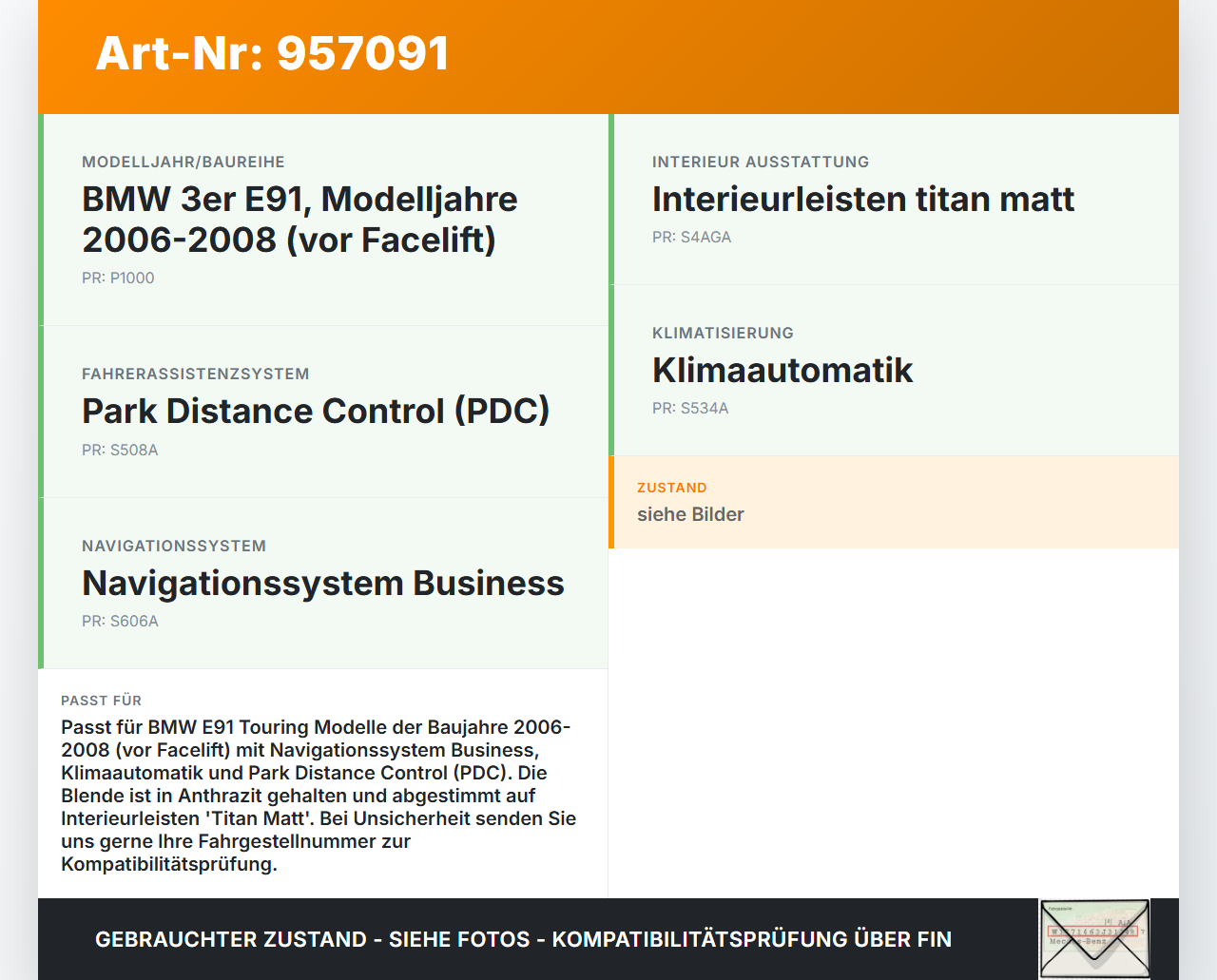Click the GEBRAUCHTER ZUSTAND footer banner
Screen dimensions: 1217x980
point(523,939)
